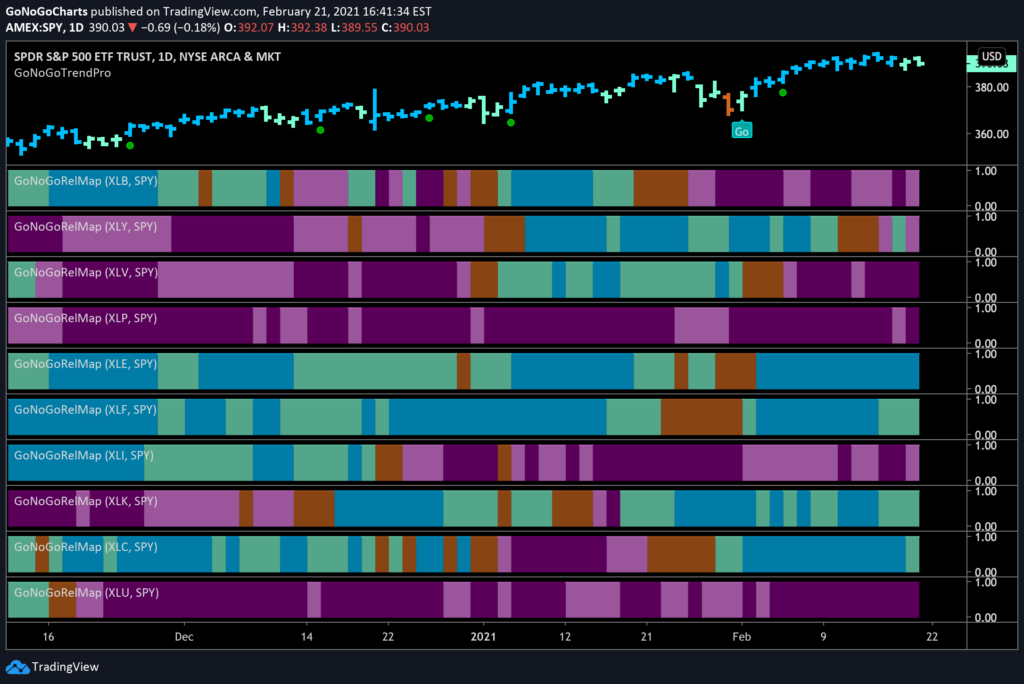1024x684 pixels.
Task: Select the GoNoGoRelMap (XLU, SPY) label
Action: (x=86, y=593)
